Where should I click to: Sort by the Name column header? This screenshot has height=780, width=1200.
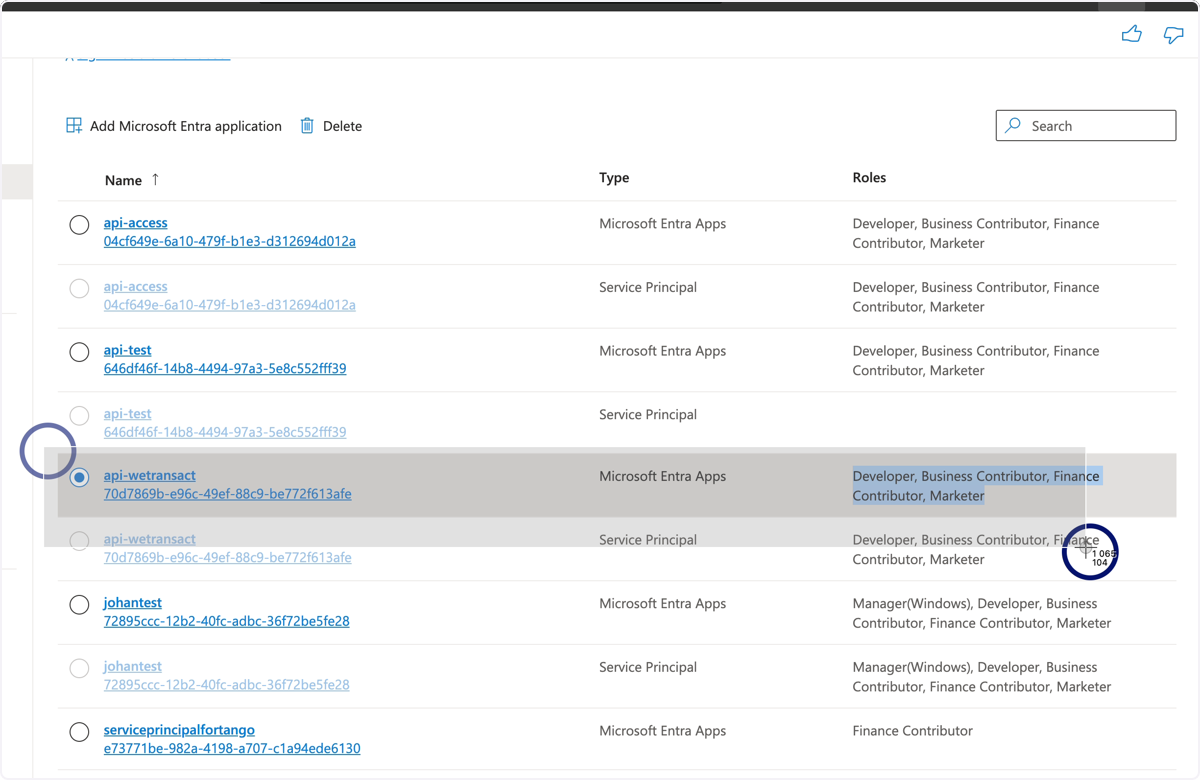click(x=123, y=180)
